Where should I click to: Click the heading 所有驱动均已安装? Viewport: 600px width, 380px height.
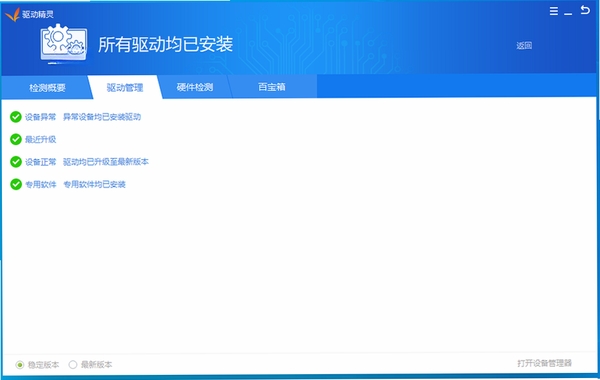pos(165,44)
